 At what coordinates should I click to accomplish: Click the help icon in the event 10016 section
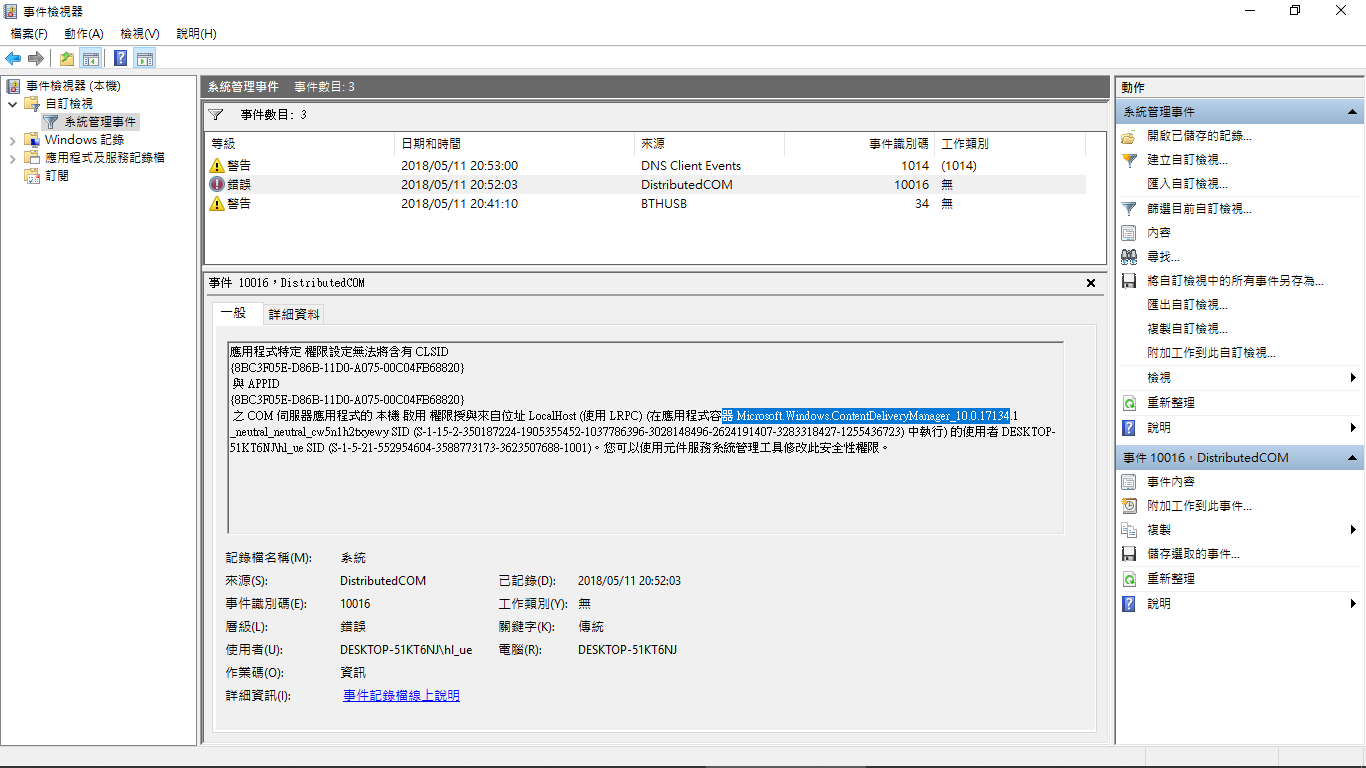pyautogui.click(x=1129, y=604)
